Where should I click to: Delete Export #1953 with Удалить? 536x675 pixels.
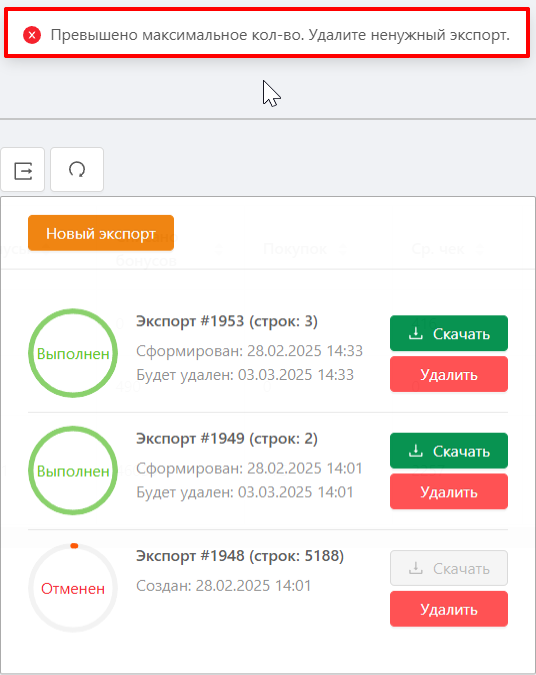(449, 374)
